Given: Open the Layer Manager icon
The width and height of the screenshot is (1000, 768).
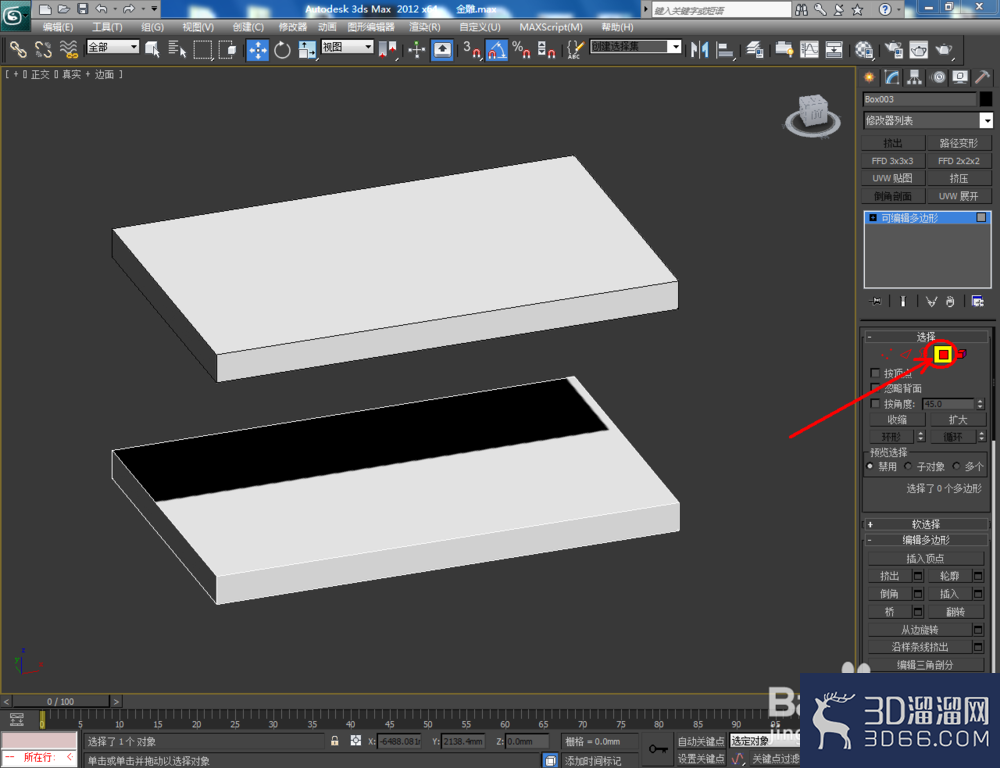Looking at the screenshot, I should point(754,49).
